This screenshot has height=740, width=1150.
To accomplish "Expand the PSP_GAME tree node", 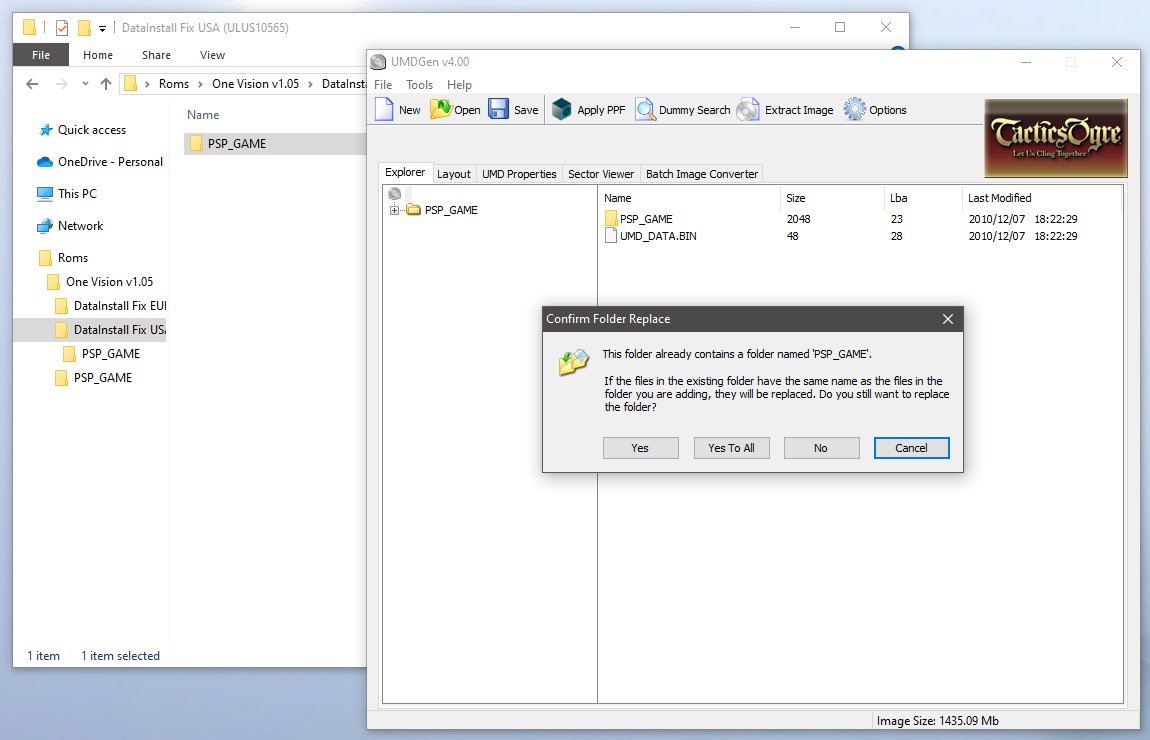I will pos(395,210).
